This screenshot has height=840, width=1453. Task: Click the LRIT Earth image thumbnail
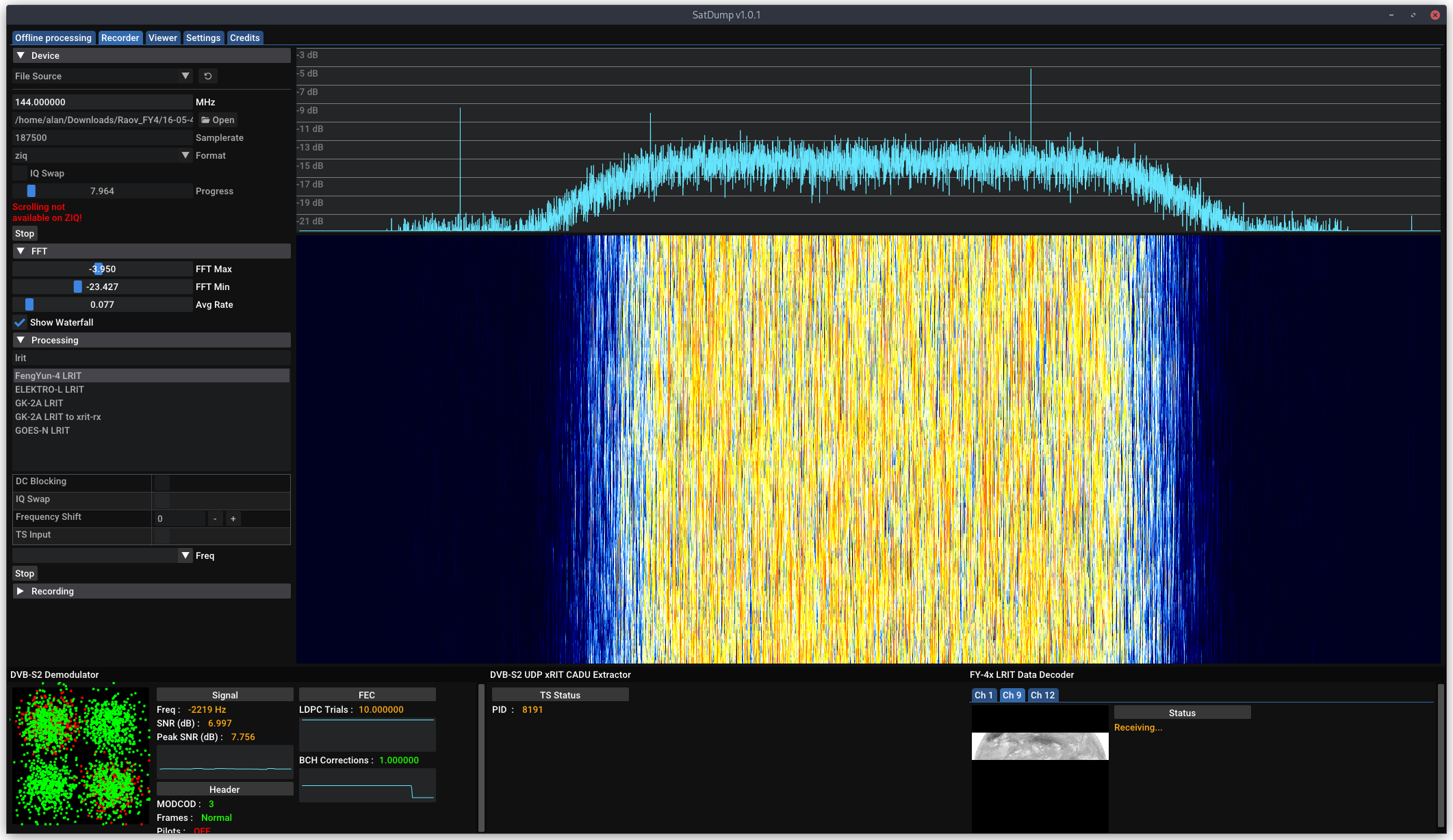1040,746
